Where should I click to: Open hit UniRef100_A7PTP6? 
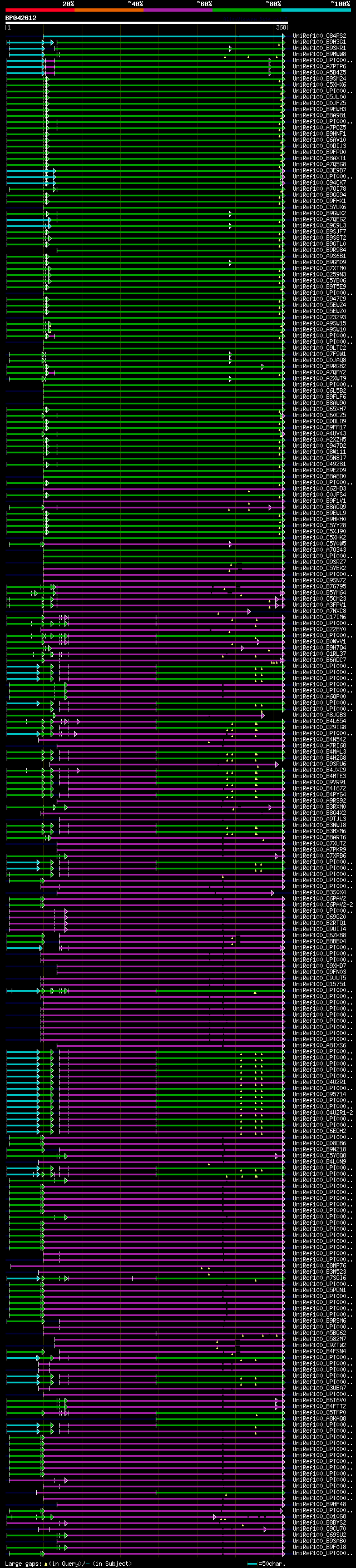pos(319,66)
